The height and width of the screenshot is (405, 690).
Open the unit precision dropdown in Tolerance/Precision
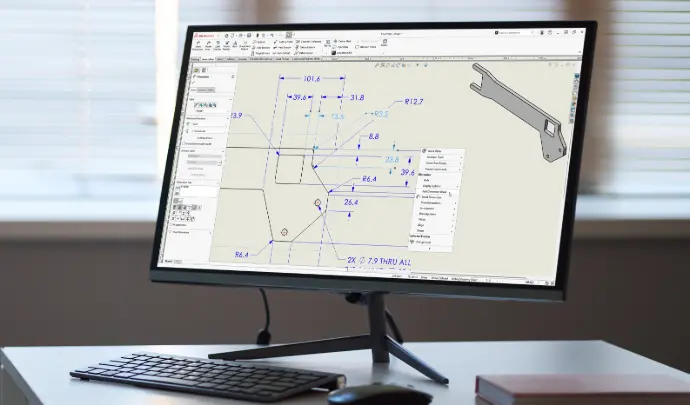pyautogui.click(x=208, y=131)
